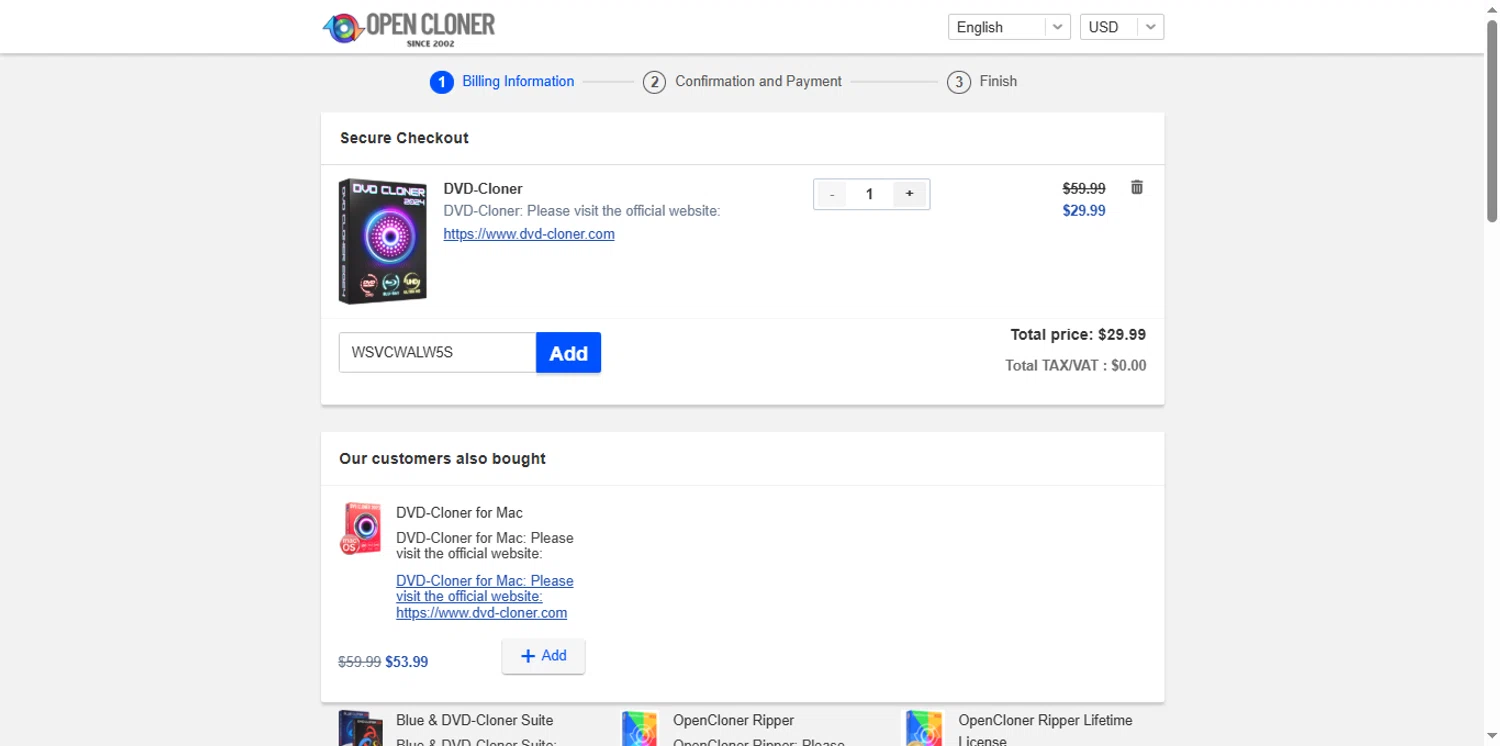Open the DVD-Cloner product box image
Image resolution: width=1500 pixels, height=746 pixels.
coord(384,241)
